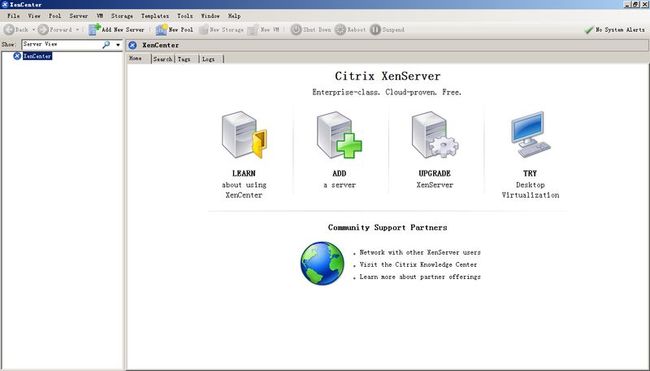Viewport: 650px width, 371px height.
Task: Open the Pool menu
Action: (x=55, y=16)
